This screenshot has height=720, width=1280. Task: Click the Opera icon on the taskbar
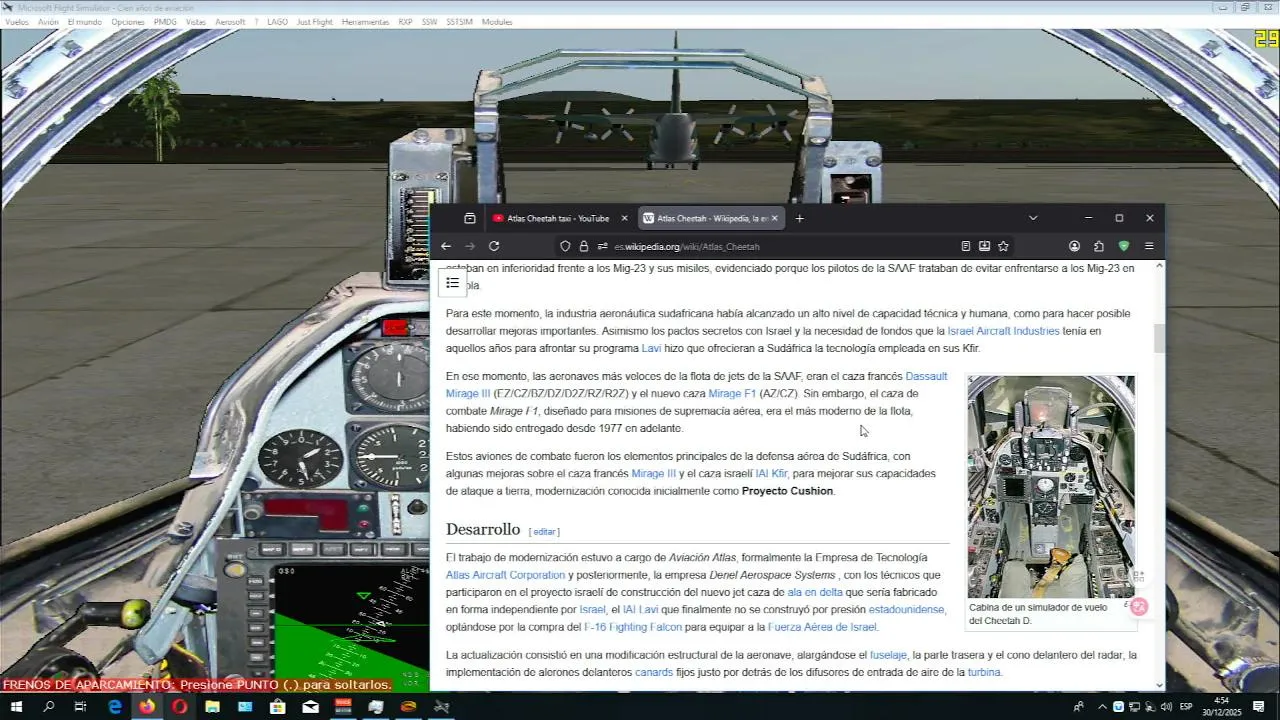pos(180,707)
